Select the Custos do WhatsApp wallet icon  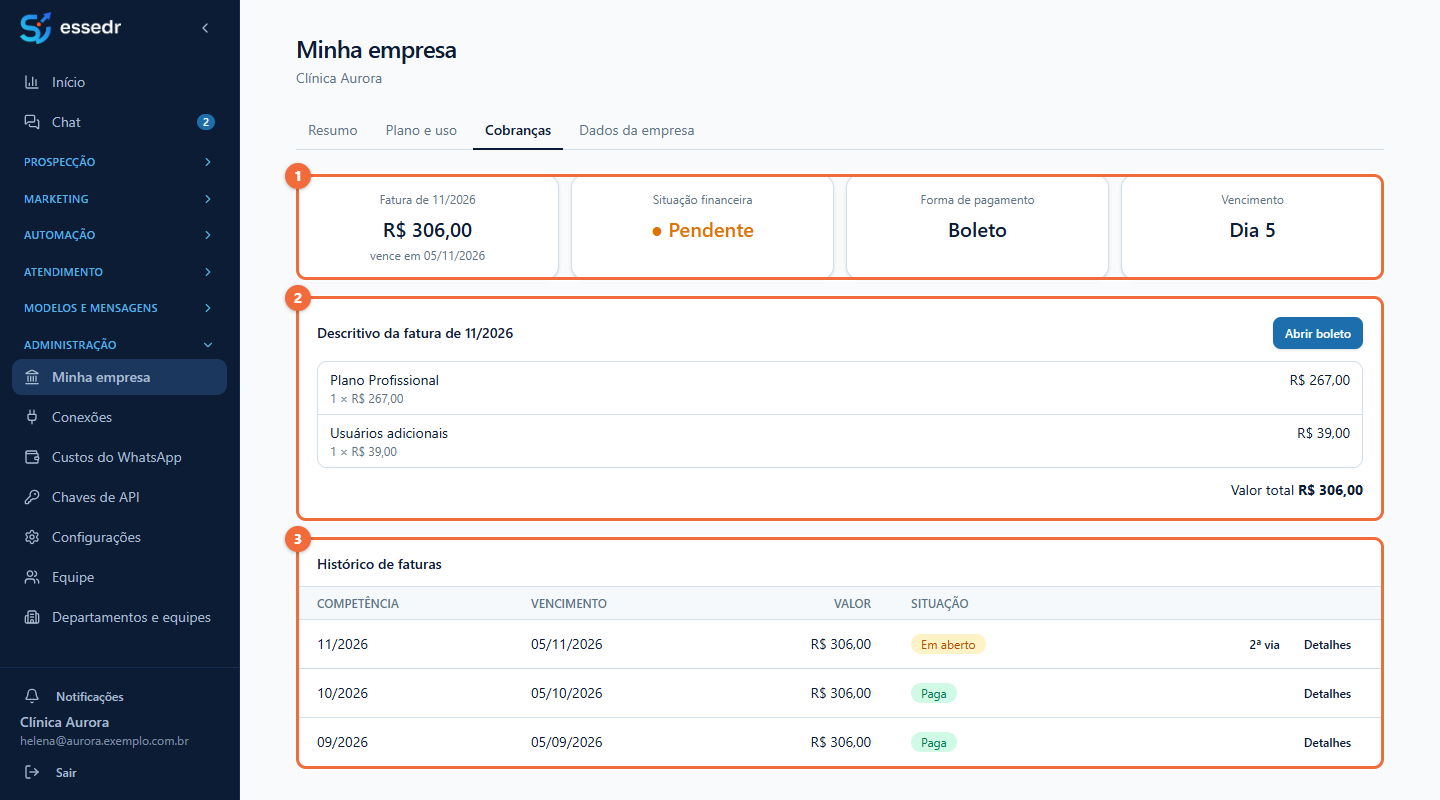point(32,457)
